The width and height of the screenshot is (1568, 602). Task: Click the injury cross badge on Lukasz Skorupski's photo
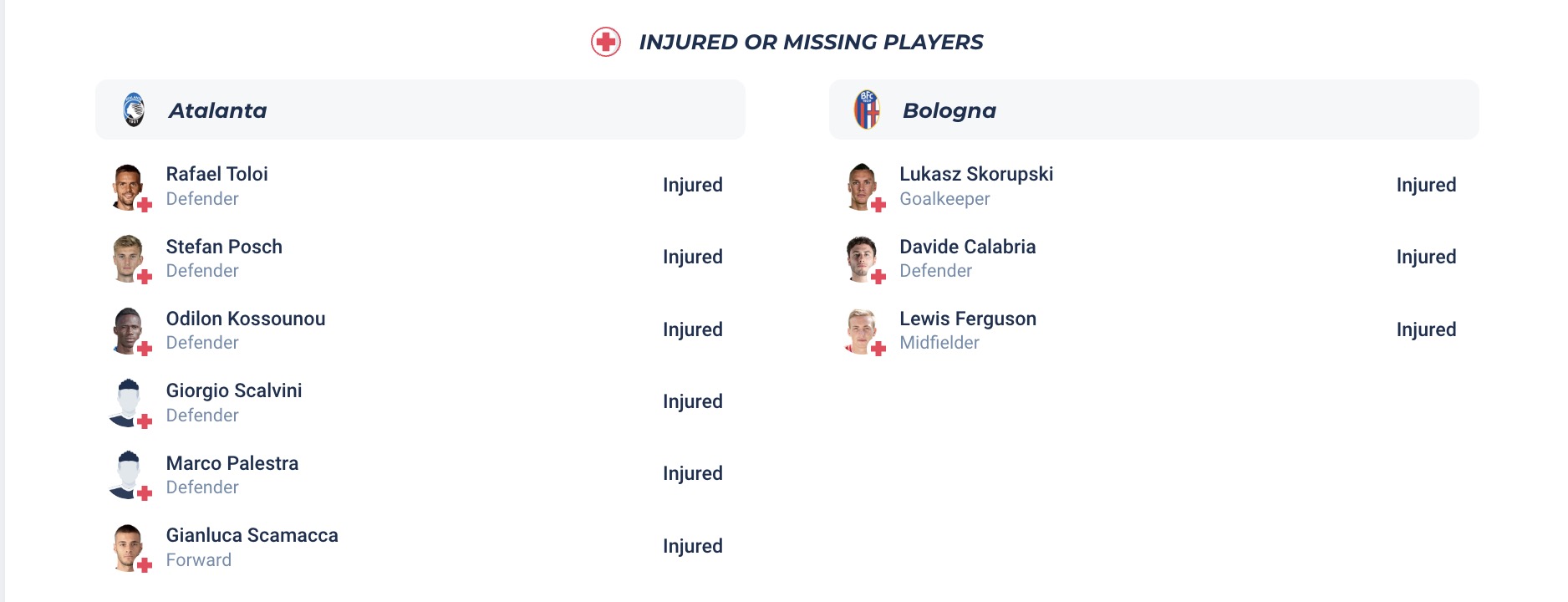click(x=878, y=203)
